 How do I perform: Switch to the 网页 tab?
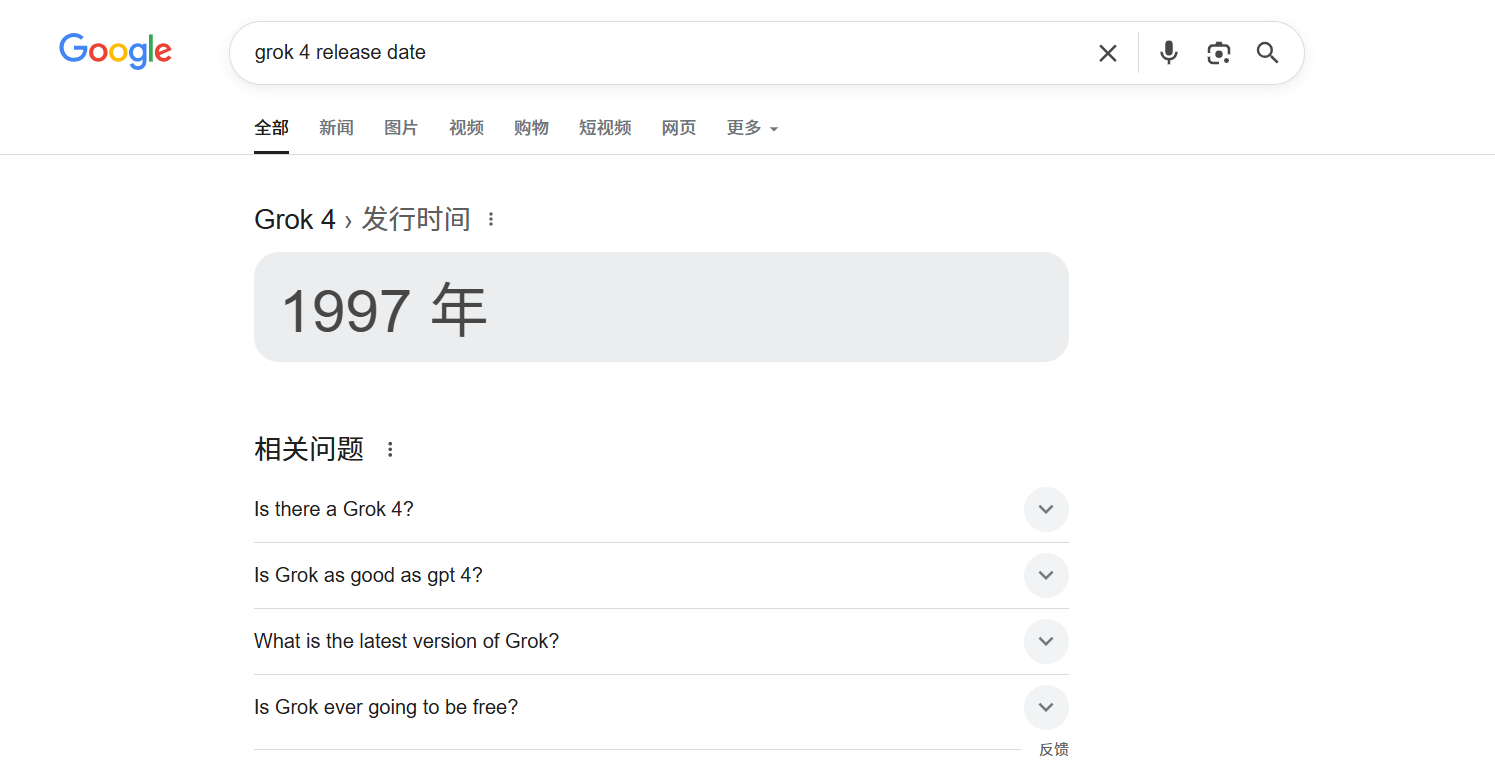679,128
